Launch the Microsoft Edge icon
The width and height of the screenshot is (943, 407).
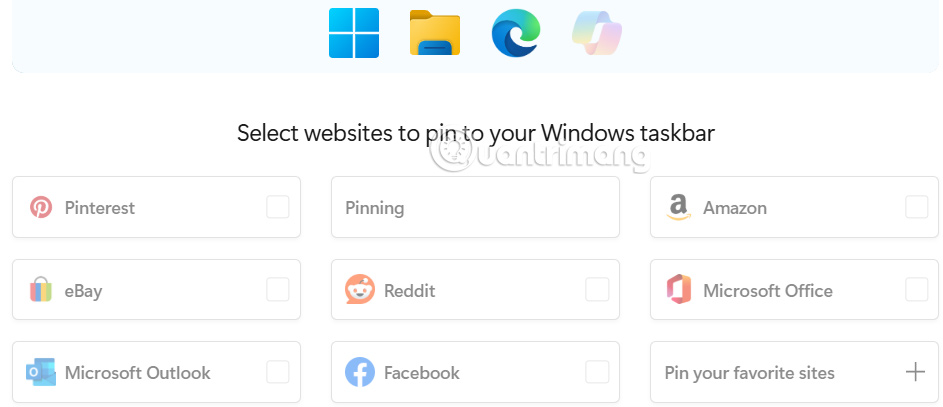[x=516, y=33]
